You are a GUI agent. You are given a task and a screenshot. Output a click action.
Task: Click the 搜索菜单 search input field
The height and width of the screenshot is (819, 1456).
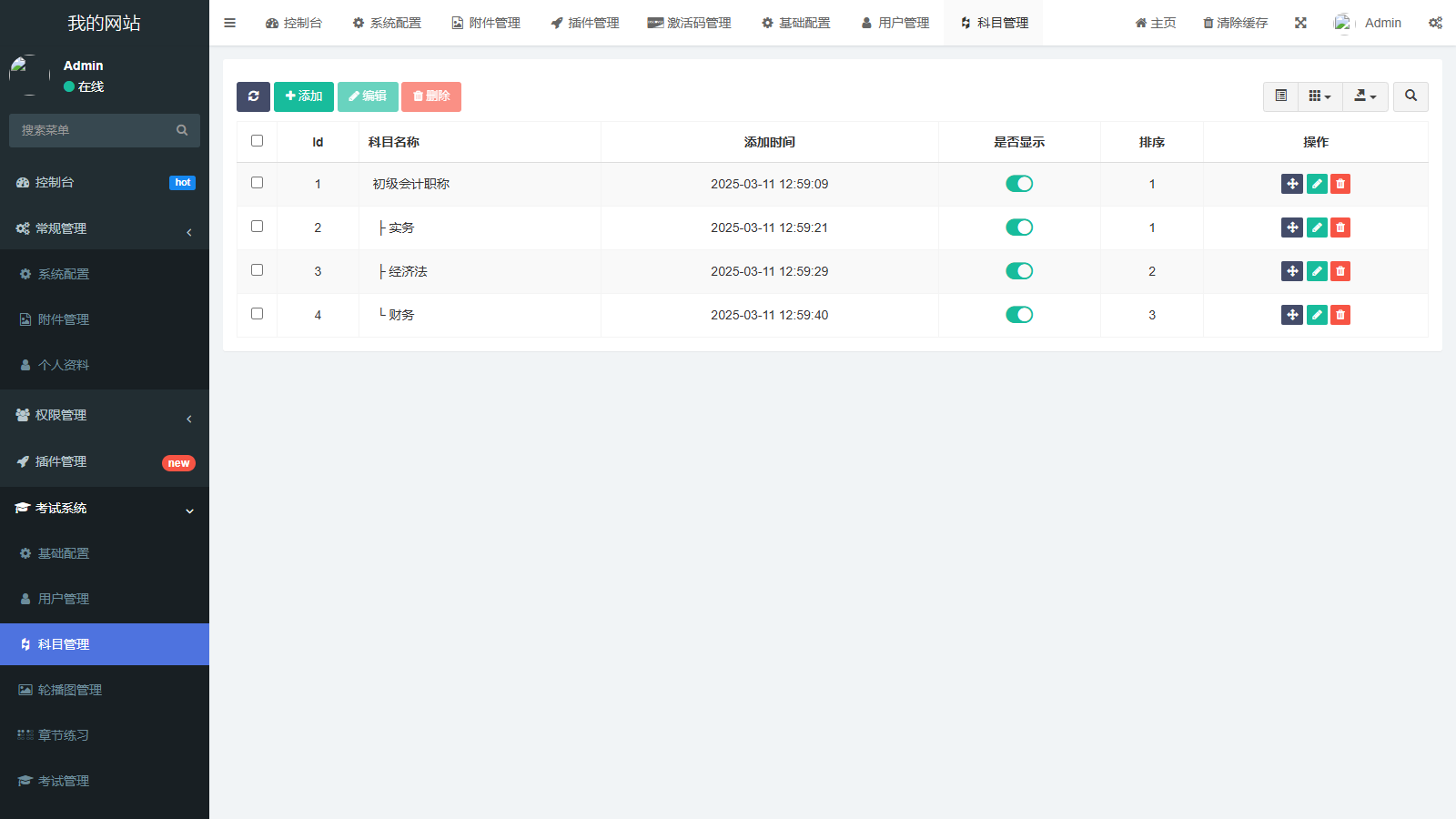click(96, 130)
